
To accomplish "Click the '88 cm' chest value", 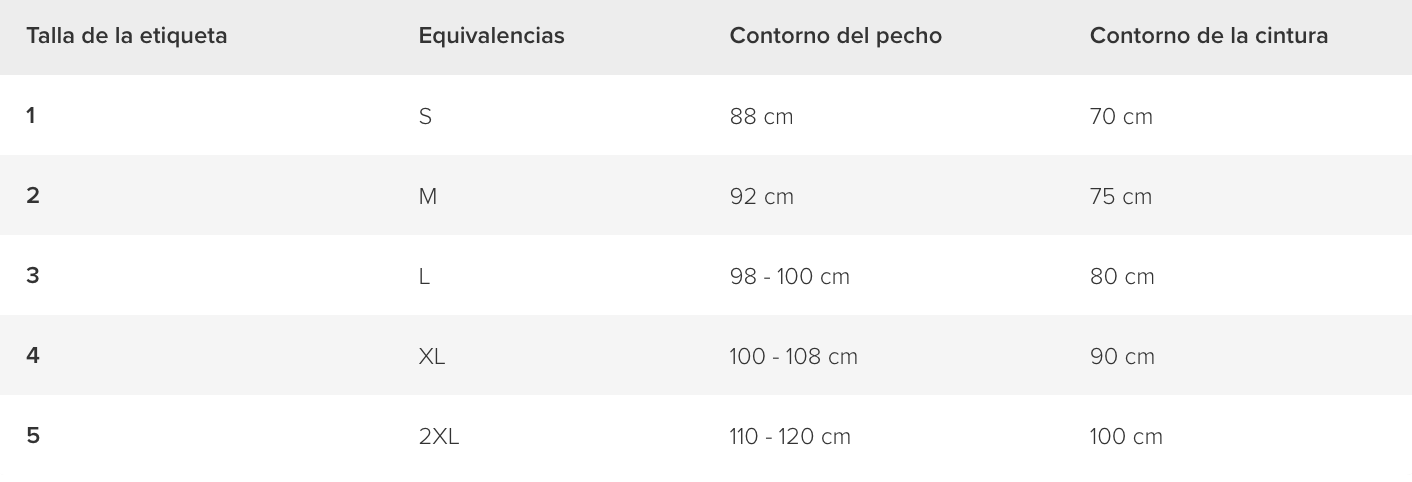I will tap(761, 116).
